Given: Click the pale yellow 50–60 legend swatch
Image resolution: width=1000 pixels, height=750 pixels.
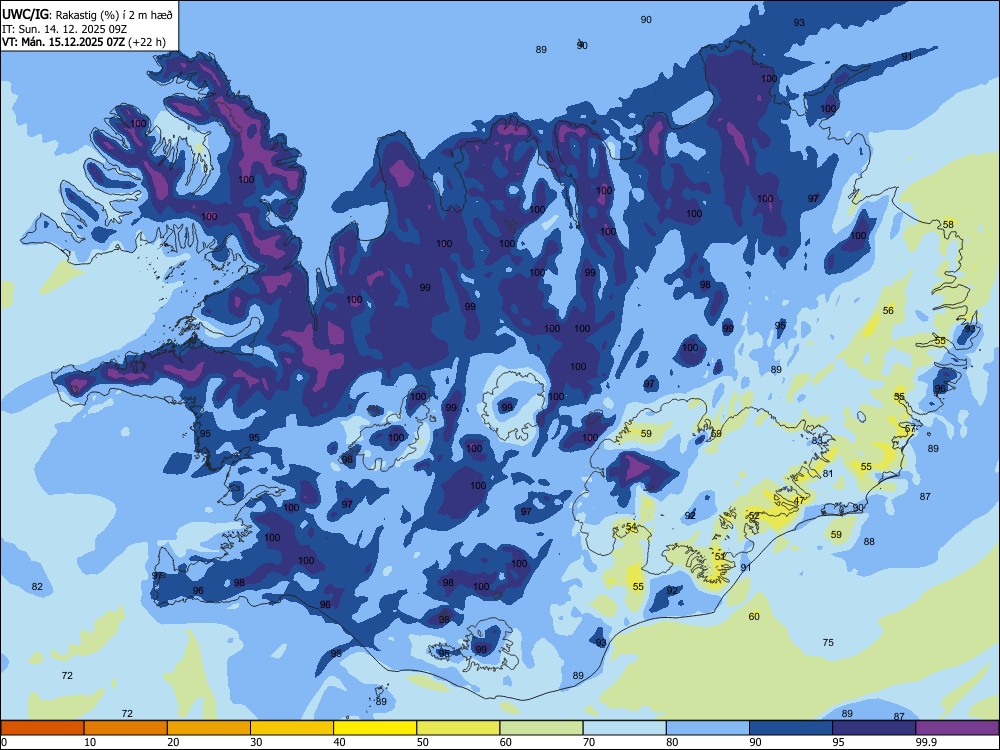Looking at the screenshot, I should 458,728.
